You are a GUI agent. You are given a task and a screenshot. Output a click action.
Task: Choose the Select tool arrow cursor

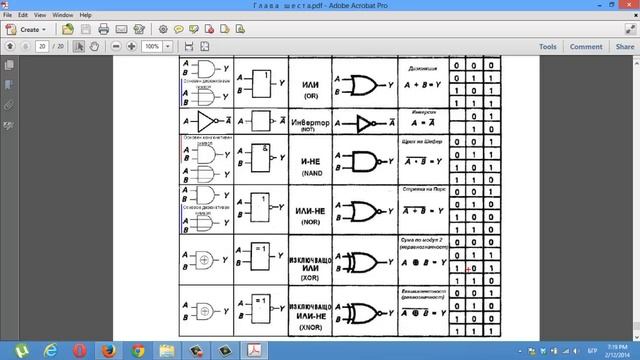[x=79, y=46]
